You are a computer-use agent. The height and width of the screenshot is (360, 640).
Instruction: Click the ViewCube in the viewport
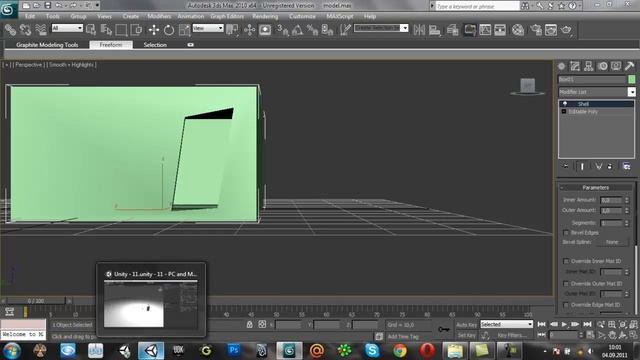[527, 86]
